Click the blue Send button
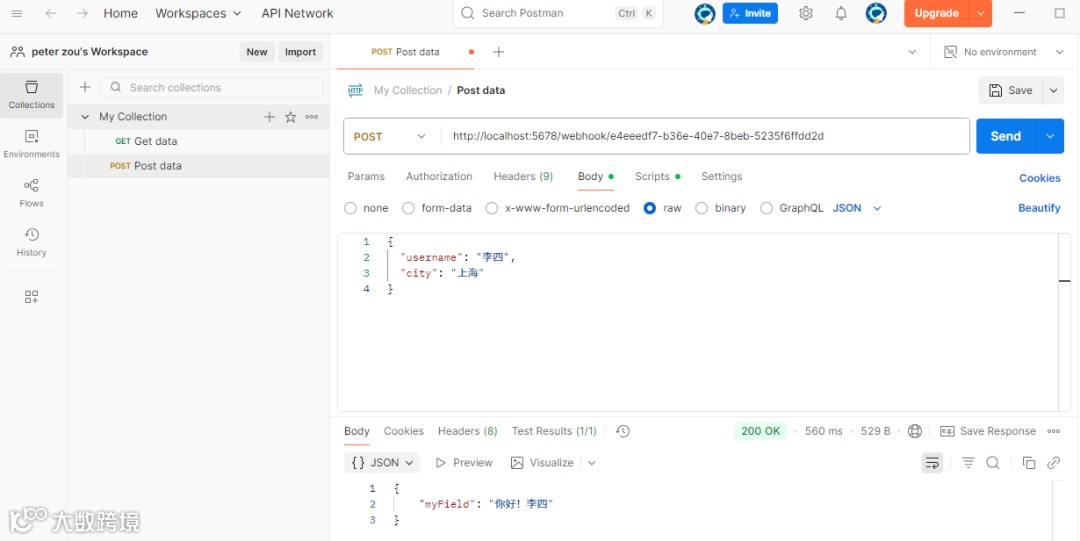Image resolution: width=1080 pixels, height=541 pixels. click(x=1006, y=136)
